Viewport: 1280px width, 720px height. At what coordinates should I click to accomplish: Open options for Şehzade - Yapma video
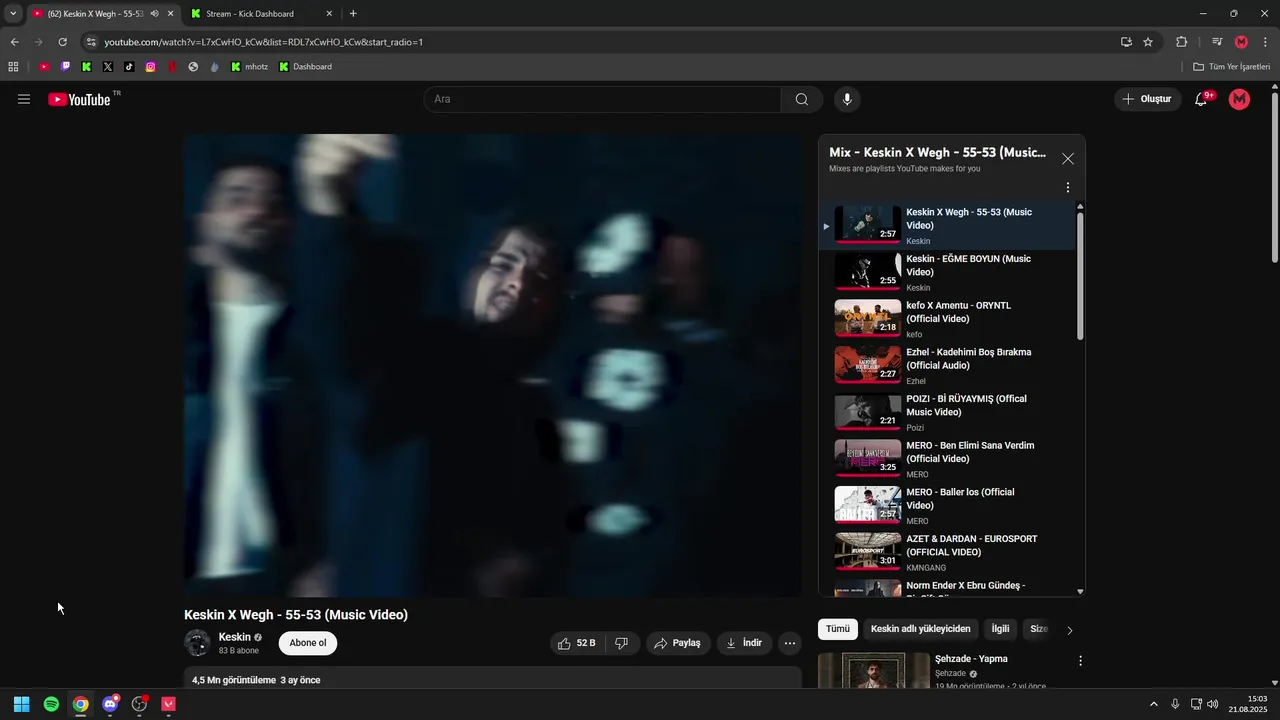(x=1080, y=661)
